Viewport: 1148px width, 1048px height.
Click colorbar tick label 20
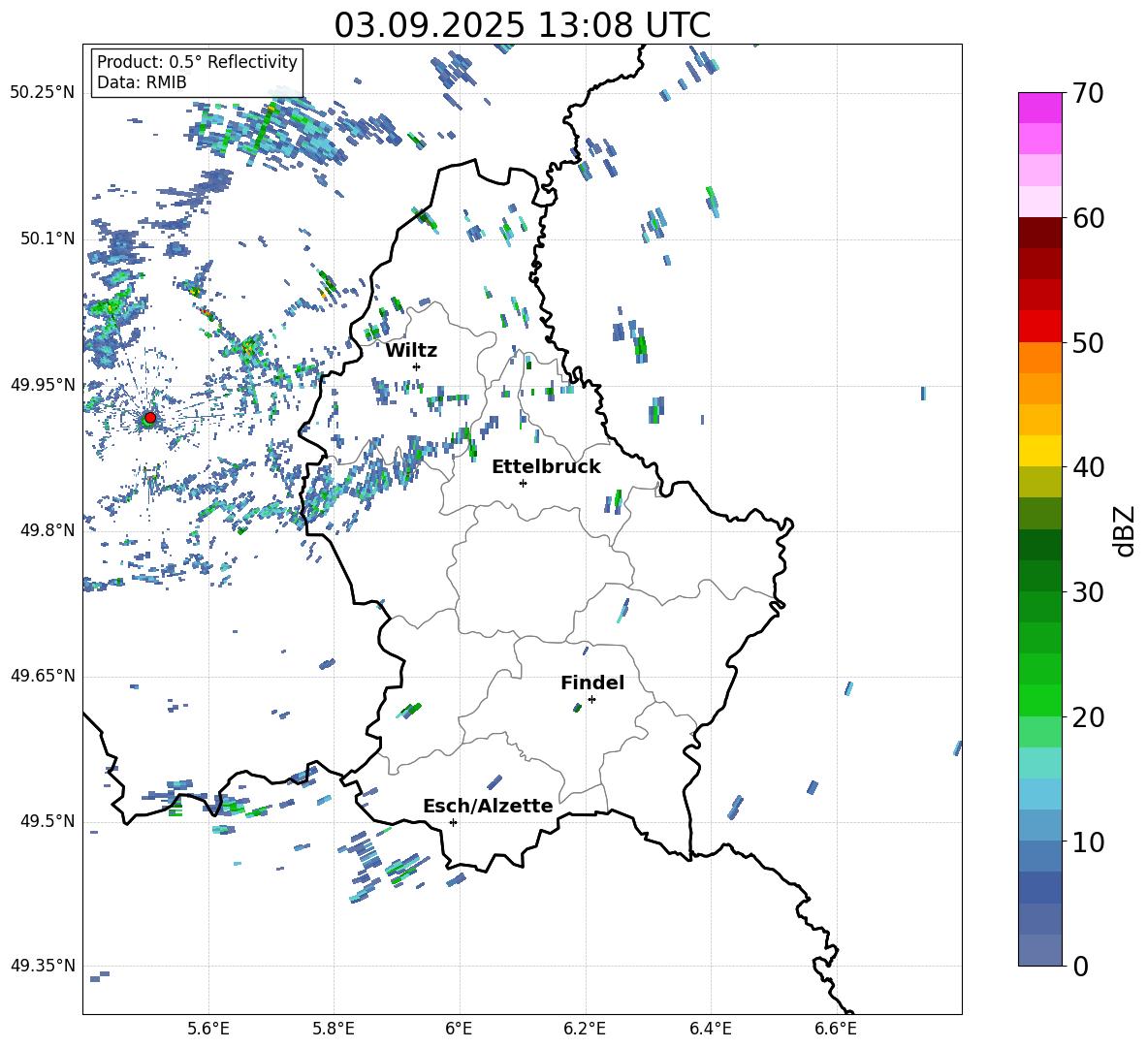tap(1088, 717)
